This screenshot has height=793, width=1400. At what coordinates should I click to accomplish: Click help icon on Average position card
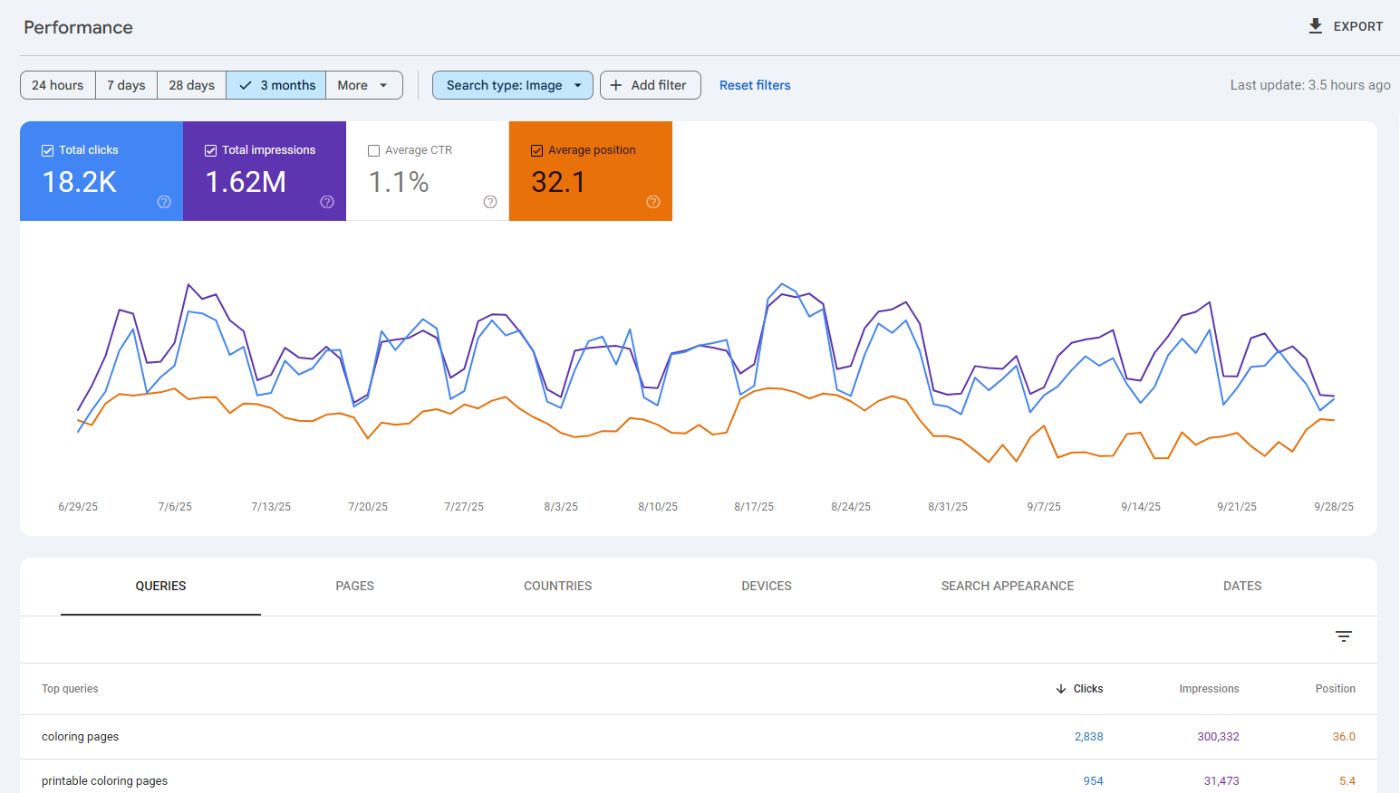[653, 202]
